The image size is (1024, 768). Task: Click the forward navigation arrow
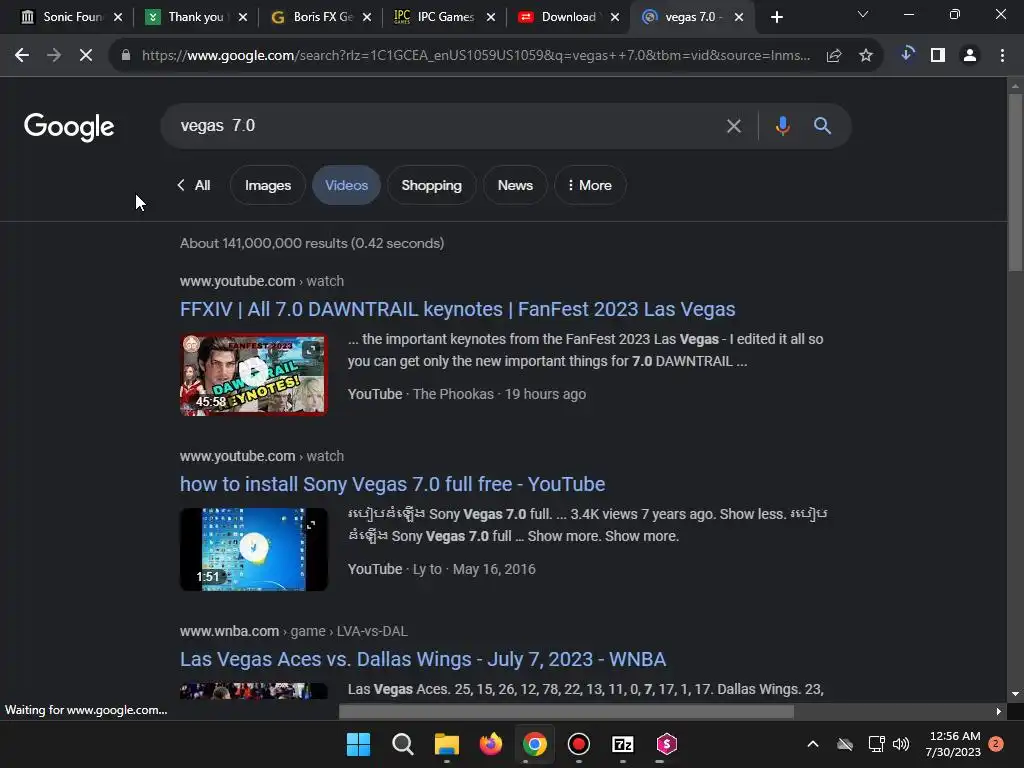point(54,56)
